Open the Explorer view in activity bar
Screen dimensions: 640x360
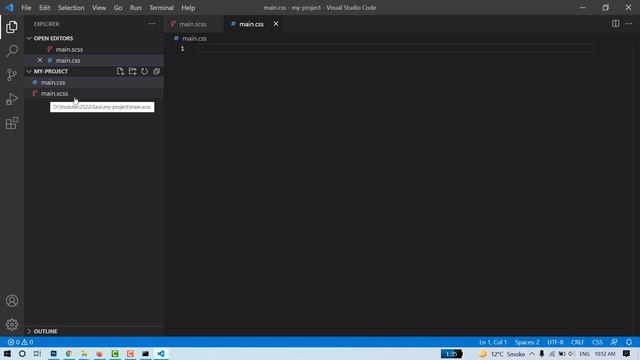coord(12,27)
